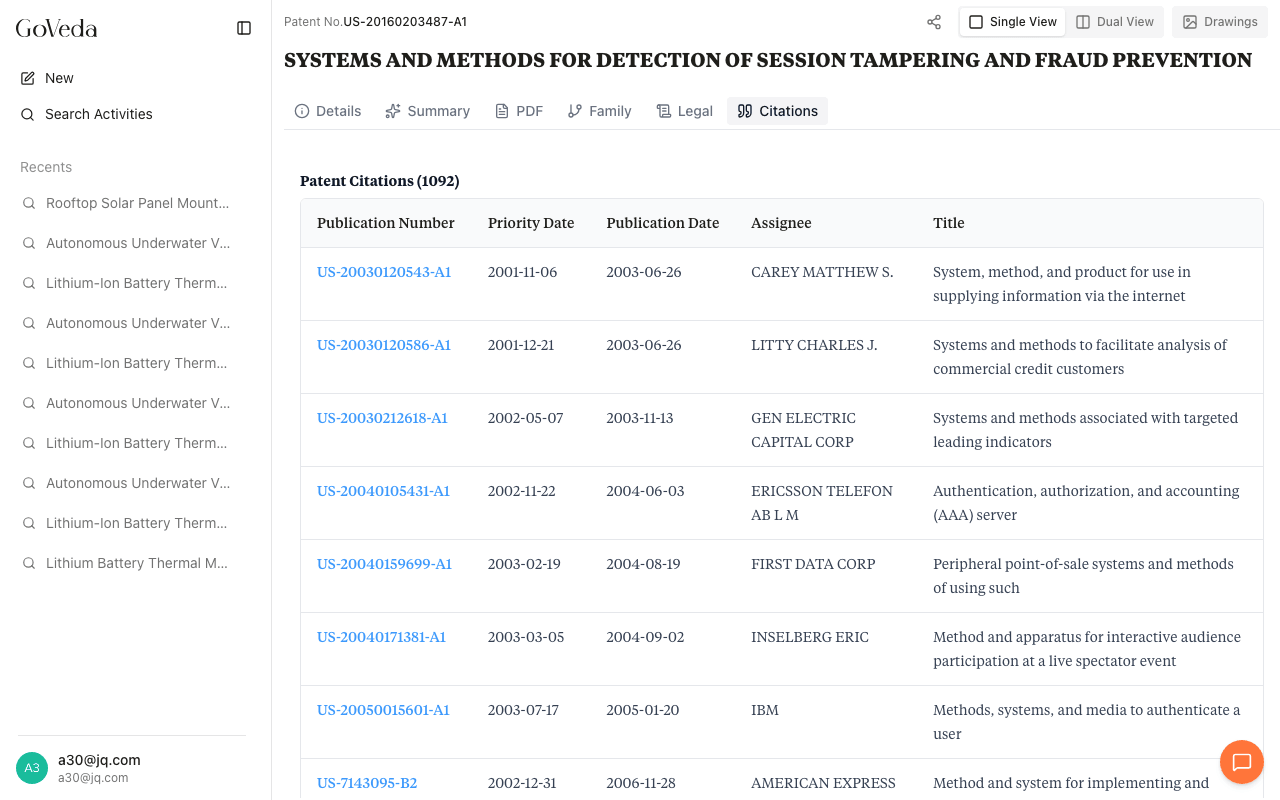Select recent search Lithium Battery Thermal M
The width and height of the screenshot is (1280, 800).
pos(135,563)
